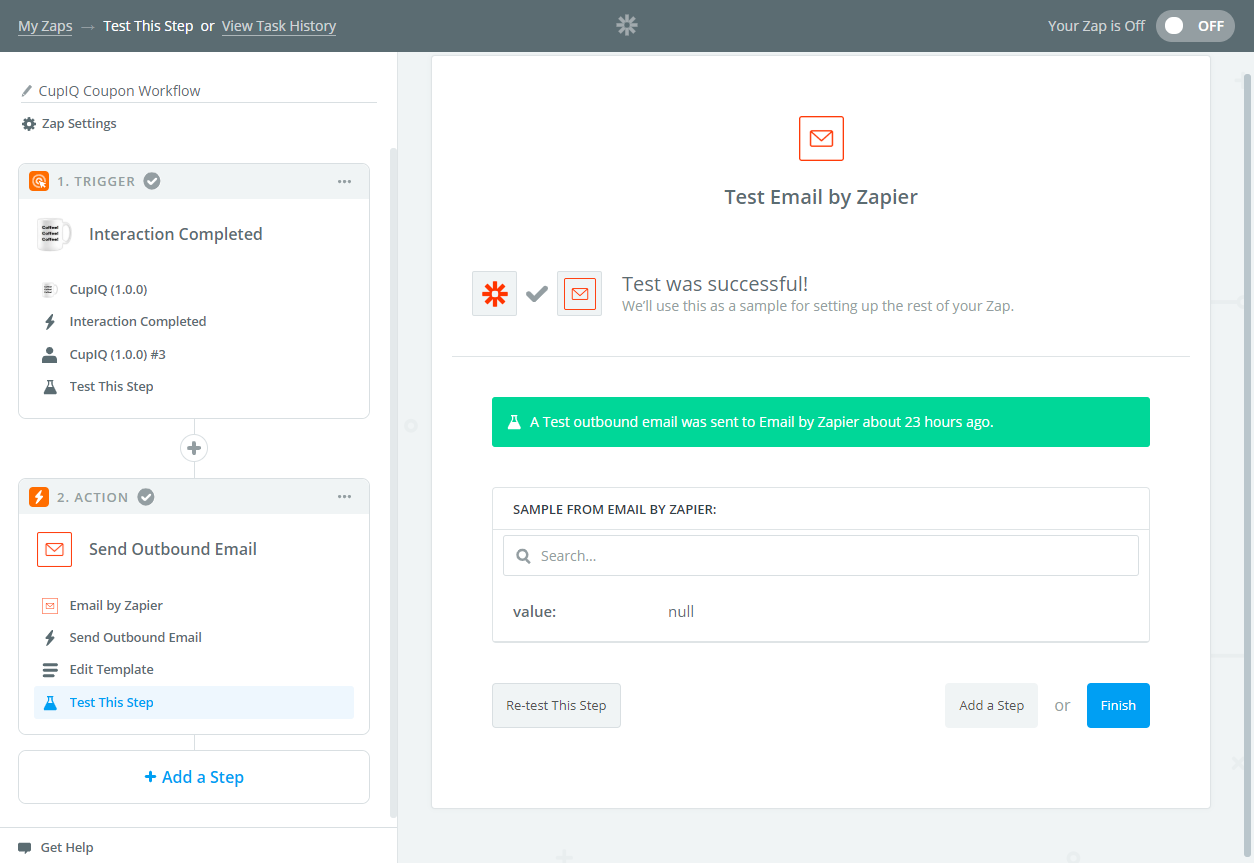Open View Task History link
This screenshot has width=1254, height=863.
click(x=279, y=26)
